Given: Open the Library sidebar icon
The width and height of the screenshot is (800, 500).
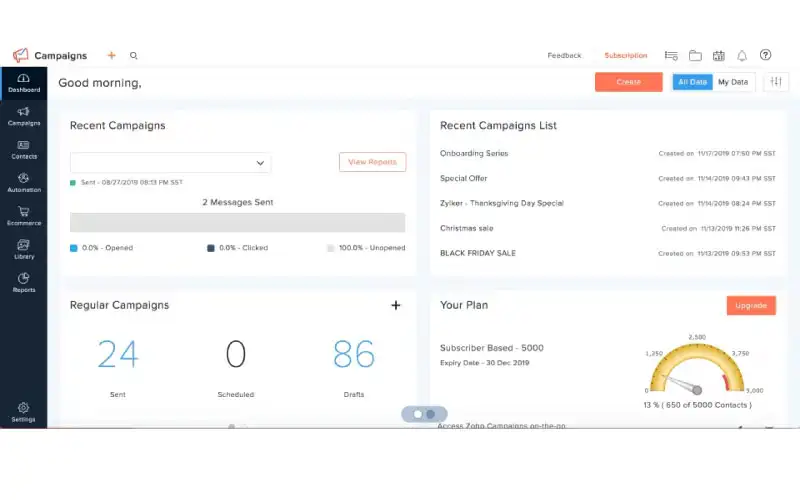Looking at the screenshot, I should tap(23, 249).
